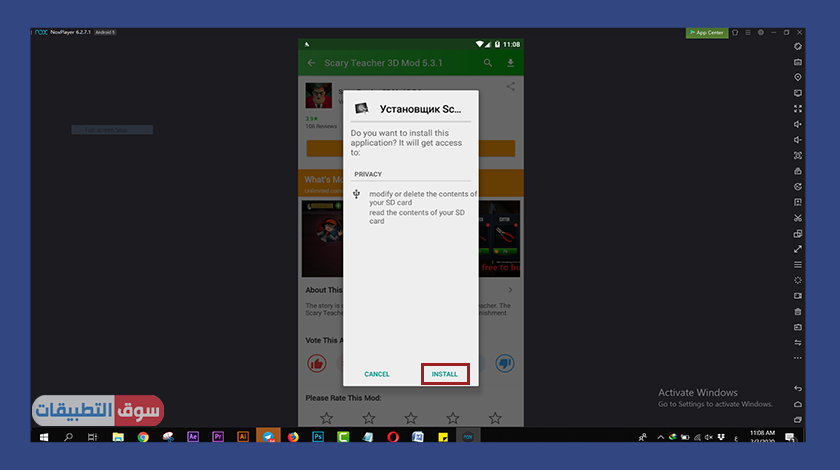Open the more options dots in sidebar
Image resolution: width=840 pixels, height=470 pixels.
click(x=798, y=358)
